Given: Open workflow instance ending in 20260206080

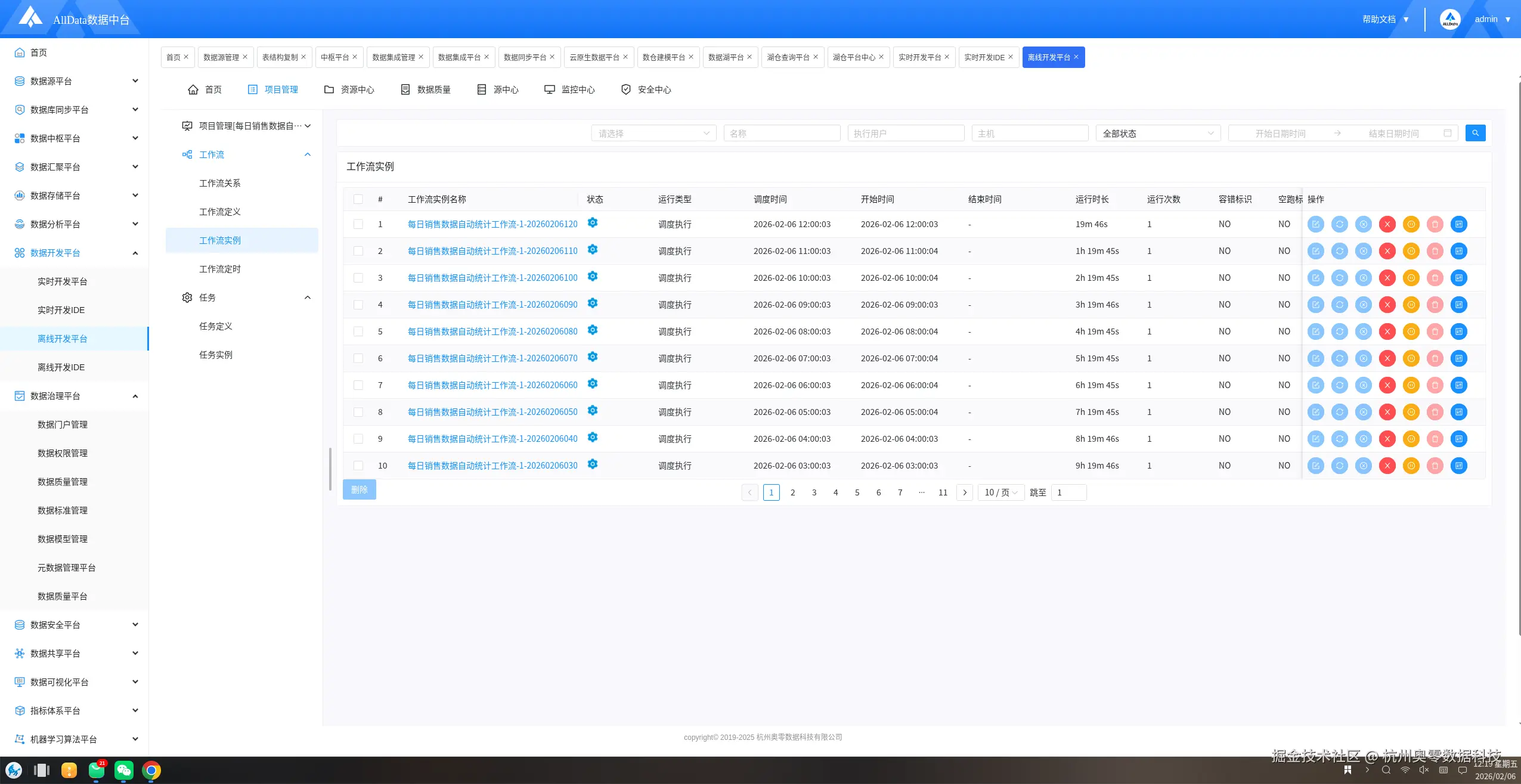Looking at the screenshot, I should click(x=492, y=331).
